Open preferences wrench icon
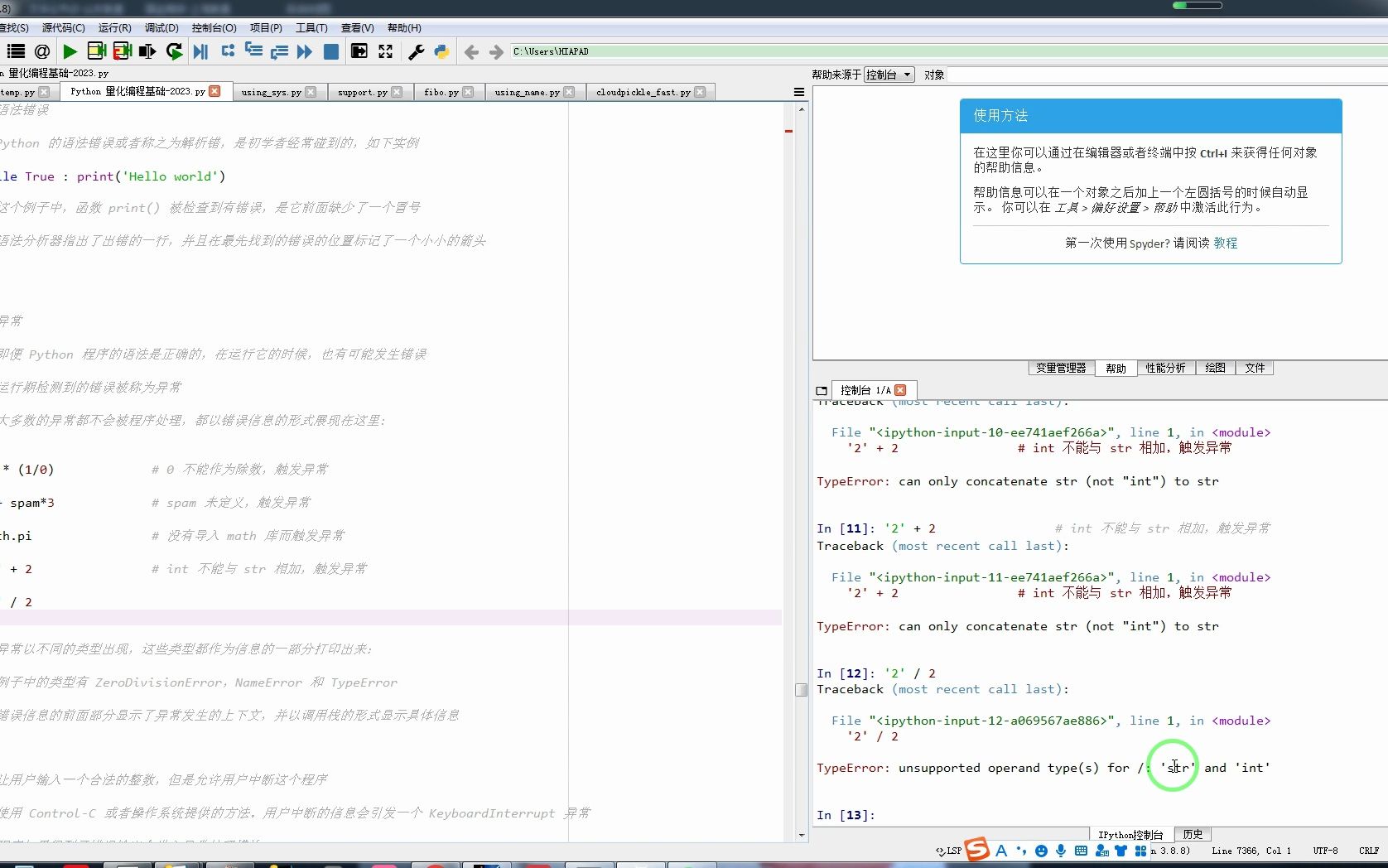The width and height of the screenshot is (1388, 868). (x=416, y=51)
